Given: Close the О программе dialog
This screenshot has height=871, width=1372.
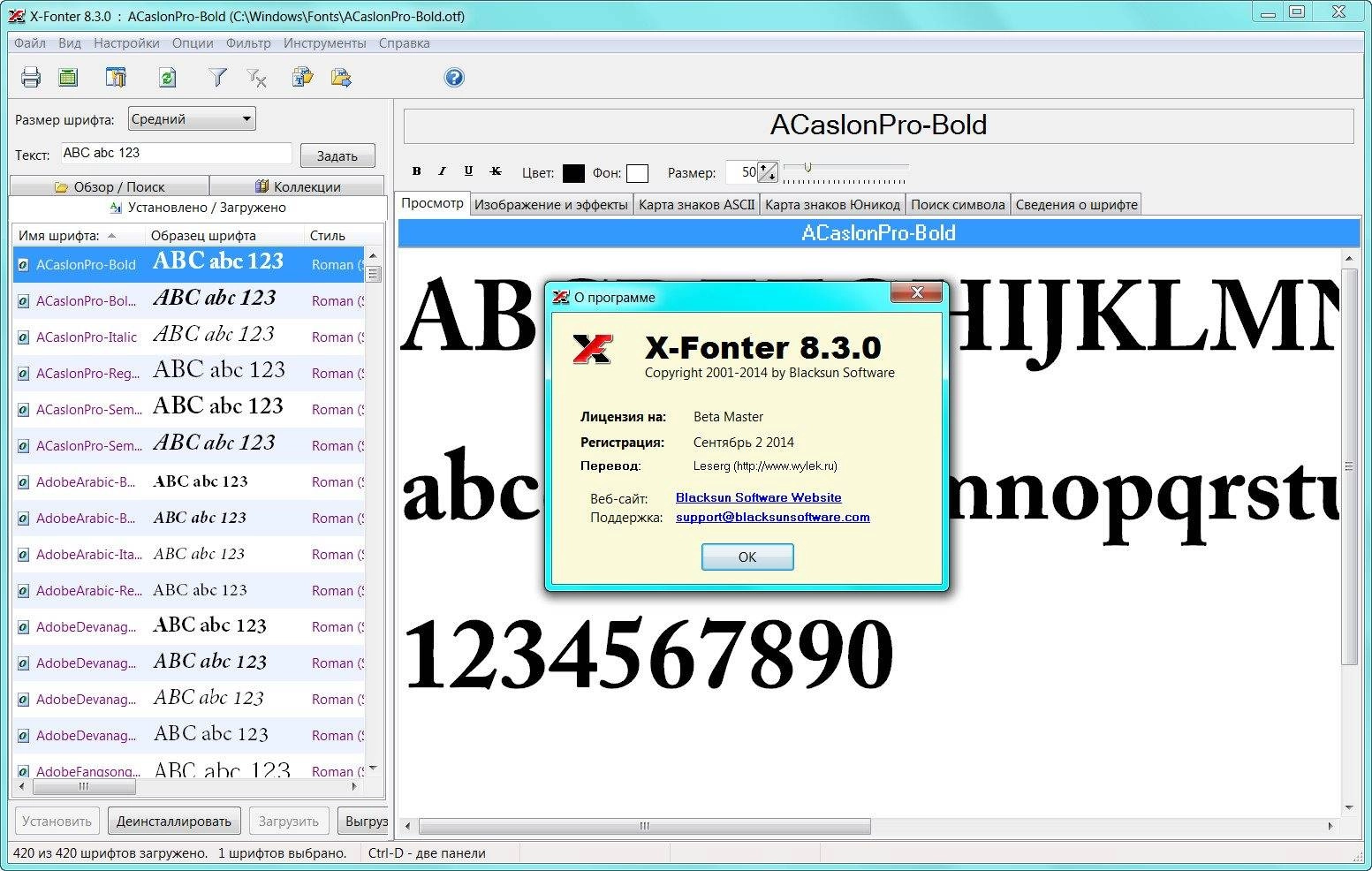Looking at the screenshot, I should pos(917,292).
